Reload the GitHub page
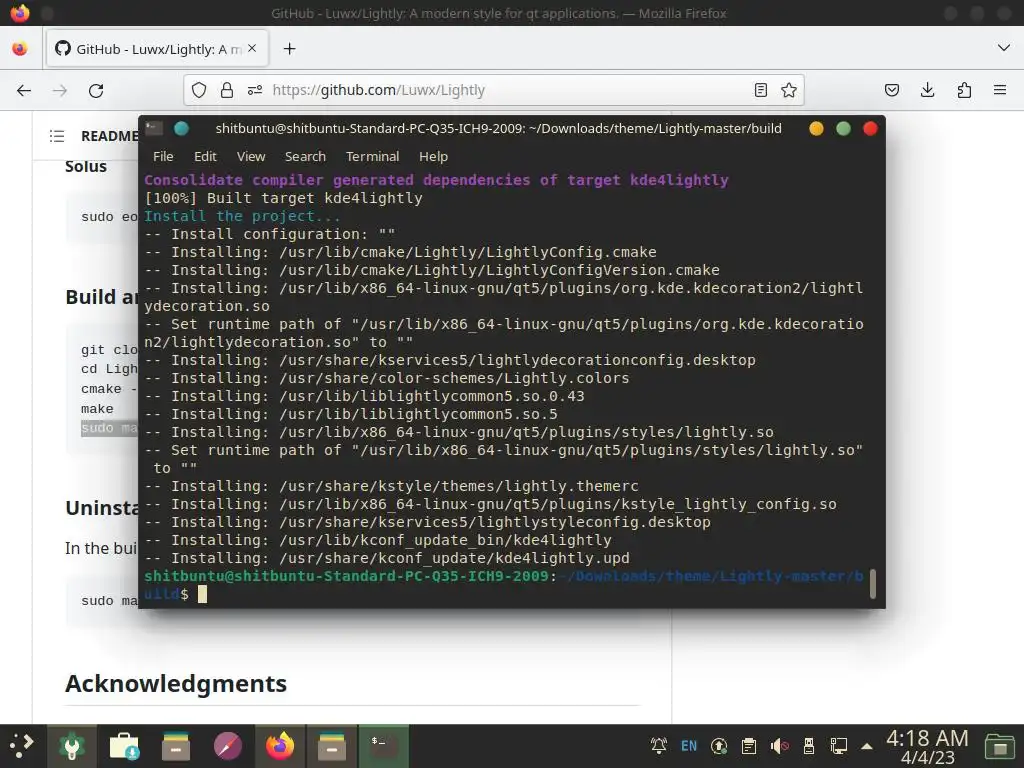Screen dimensions: 1024x768 (x=96, y=90)
